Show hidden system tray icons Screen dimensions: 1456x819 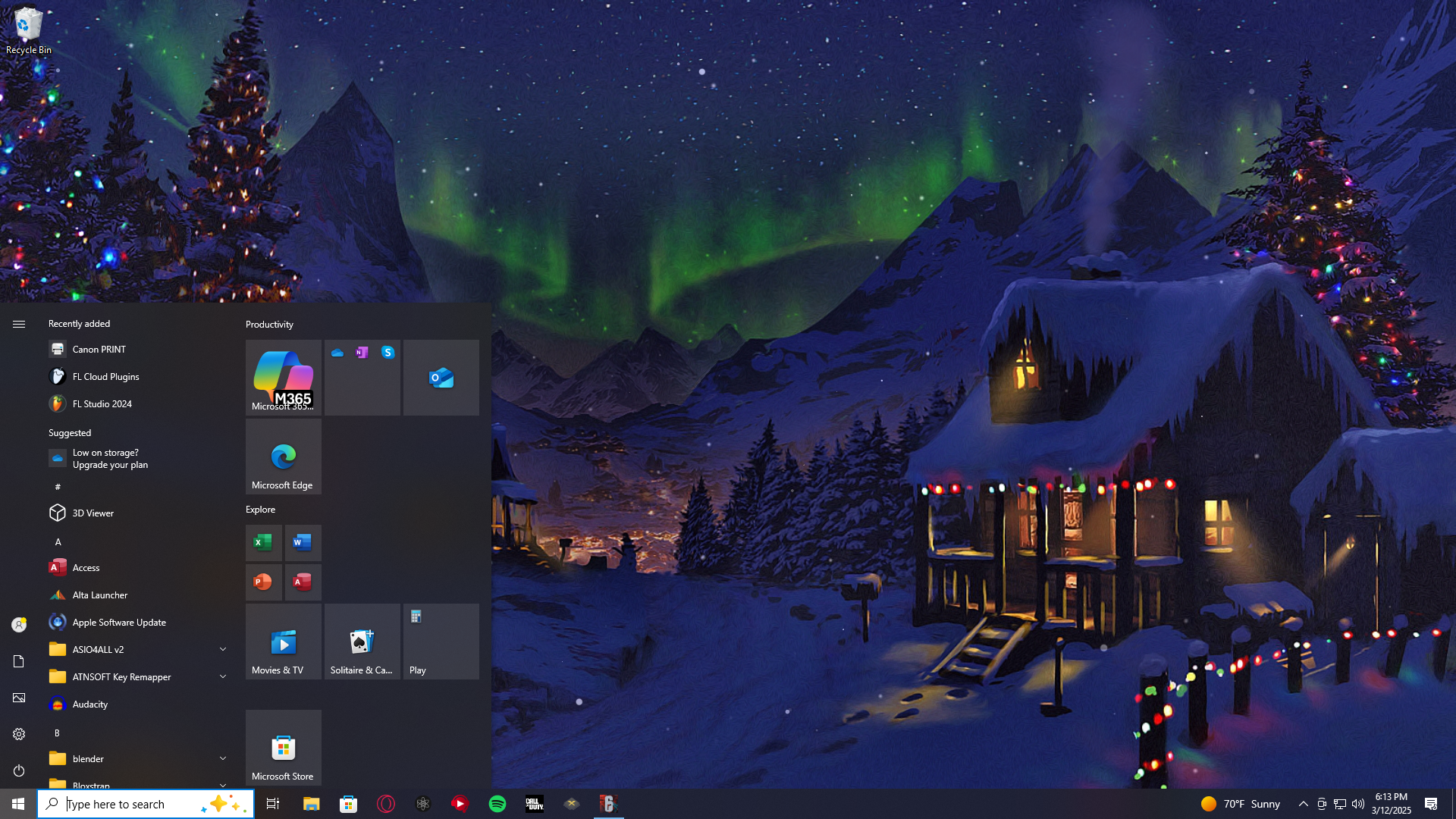1303,804
